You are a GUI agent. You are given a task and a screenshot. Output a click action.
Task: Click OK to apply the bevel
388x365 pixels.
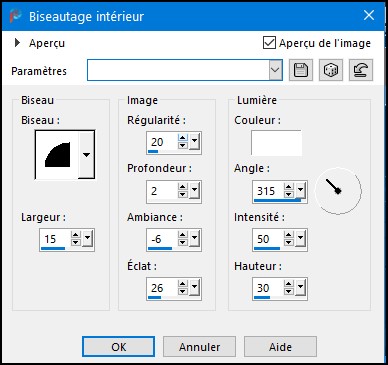(119, 347)
